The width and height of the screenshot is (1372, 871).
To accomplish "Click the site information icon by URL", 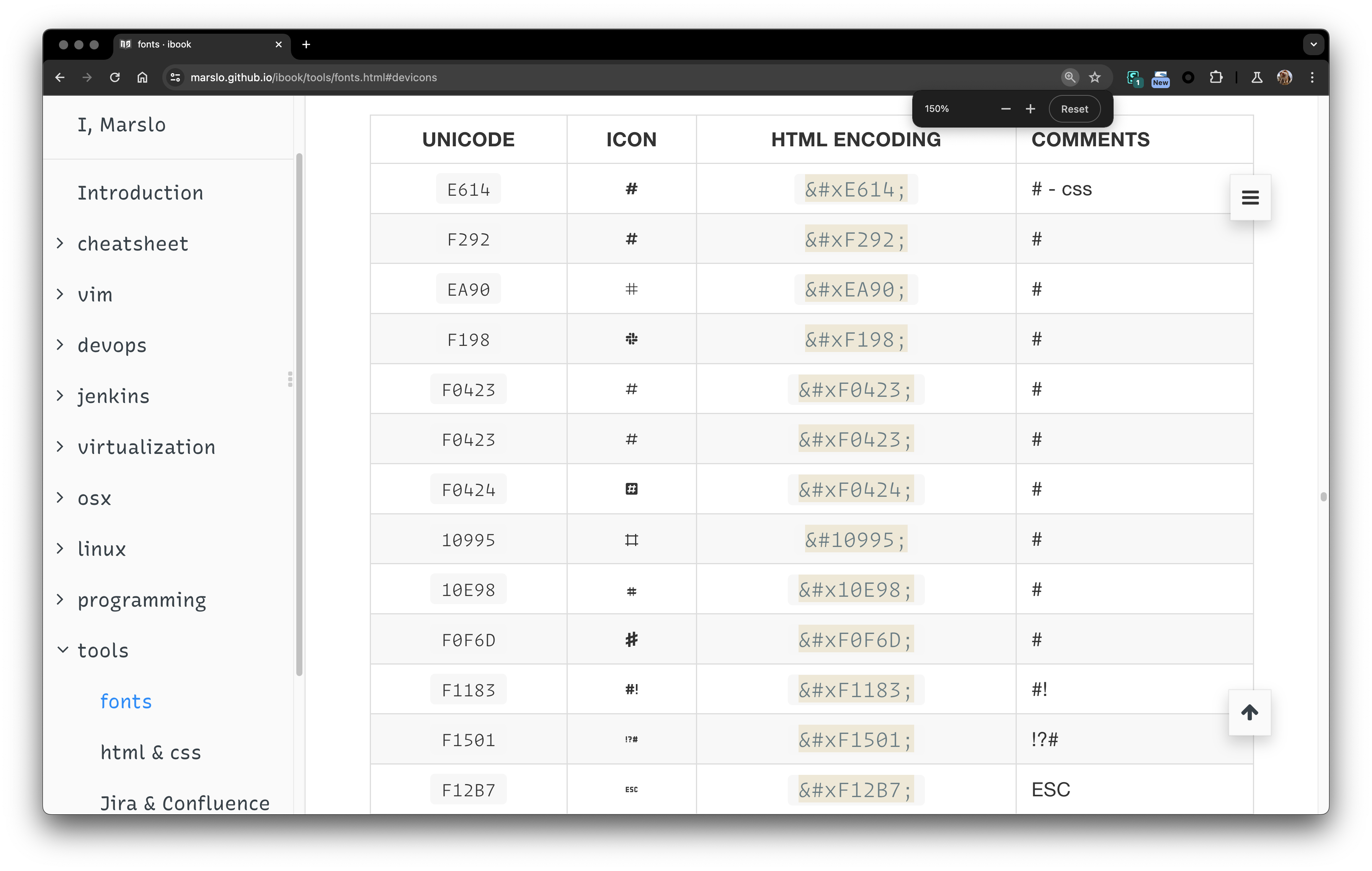I will pos(175,77).
